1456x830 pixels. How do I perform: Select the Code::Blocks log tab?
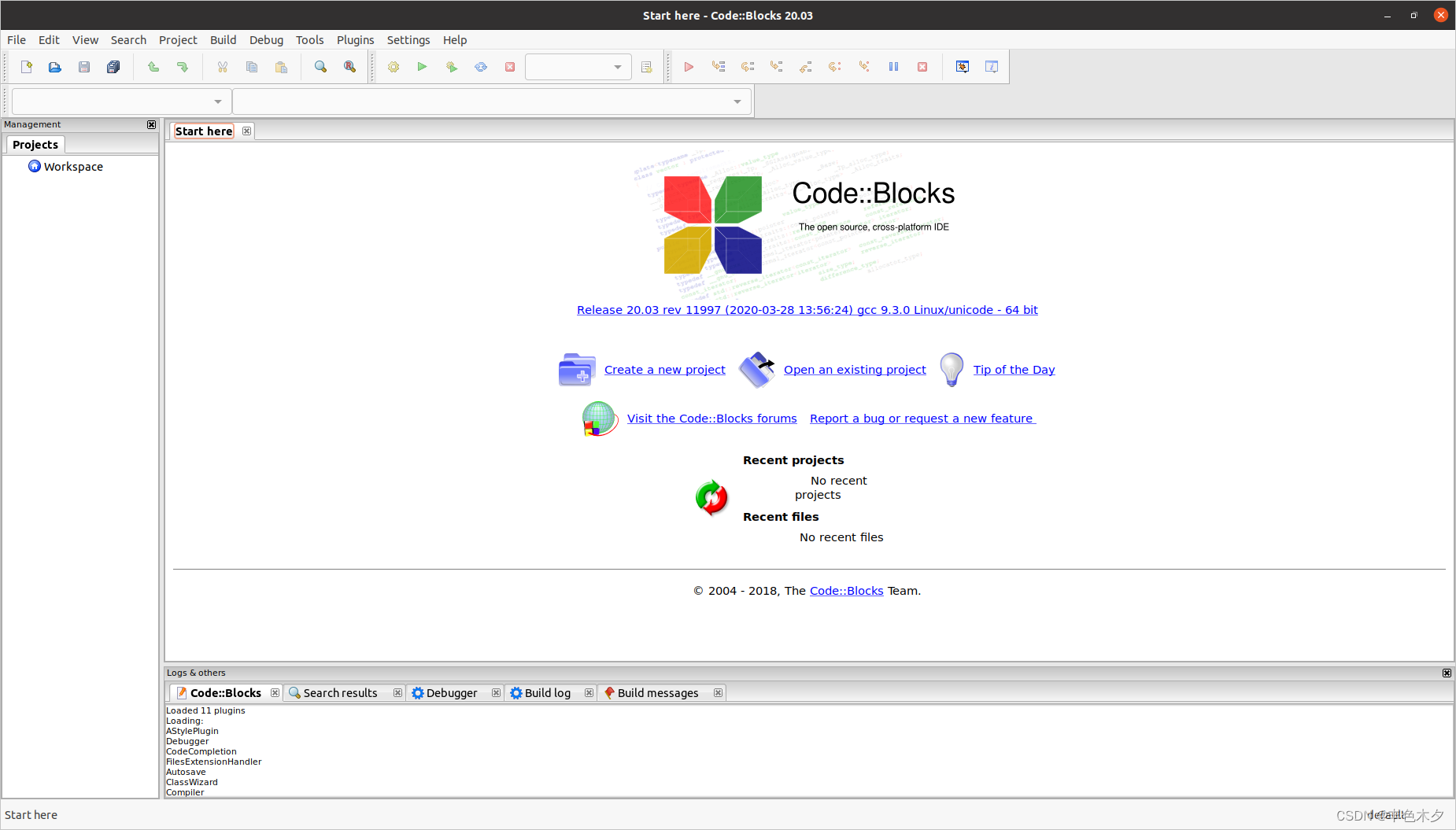point(225,693)
